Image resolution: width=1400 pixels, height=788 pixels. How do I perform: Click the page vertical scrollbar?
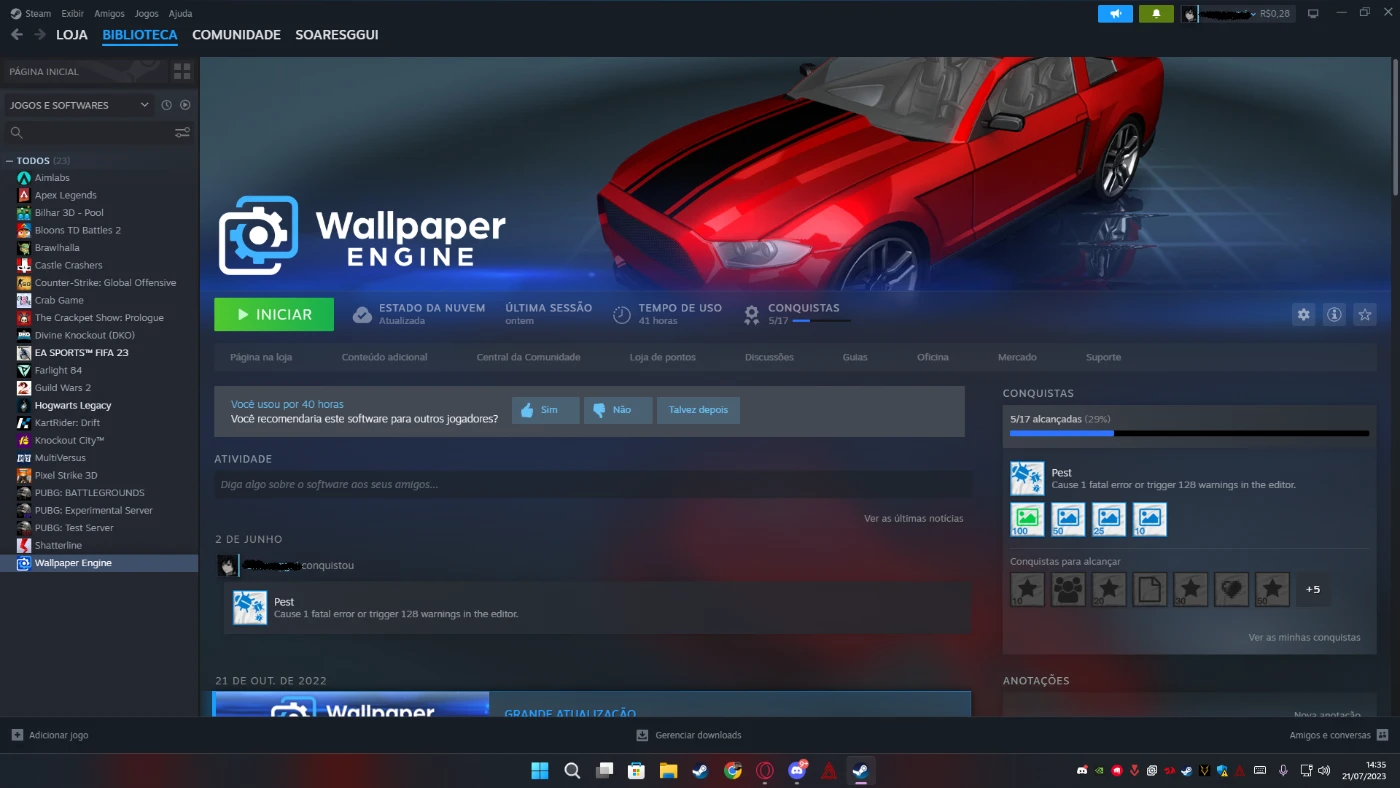tap(1395, 127)
